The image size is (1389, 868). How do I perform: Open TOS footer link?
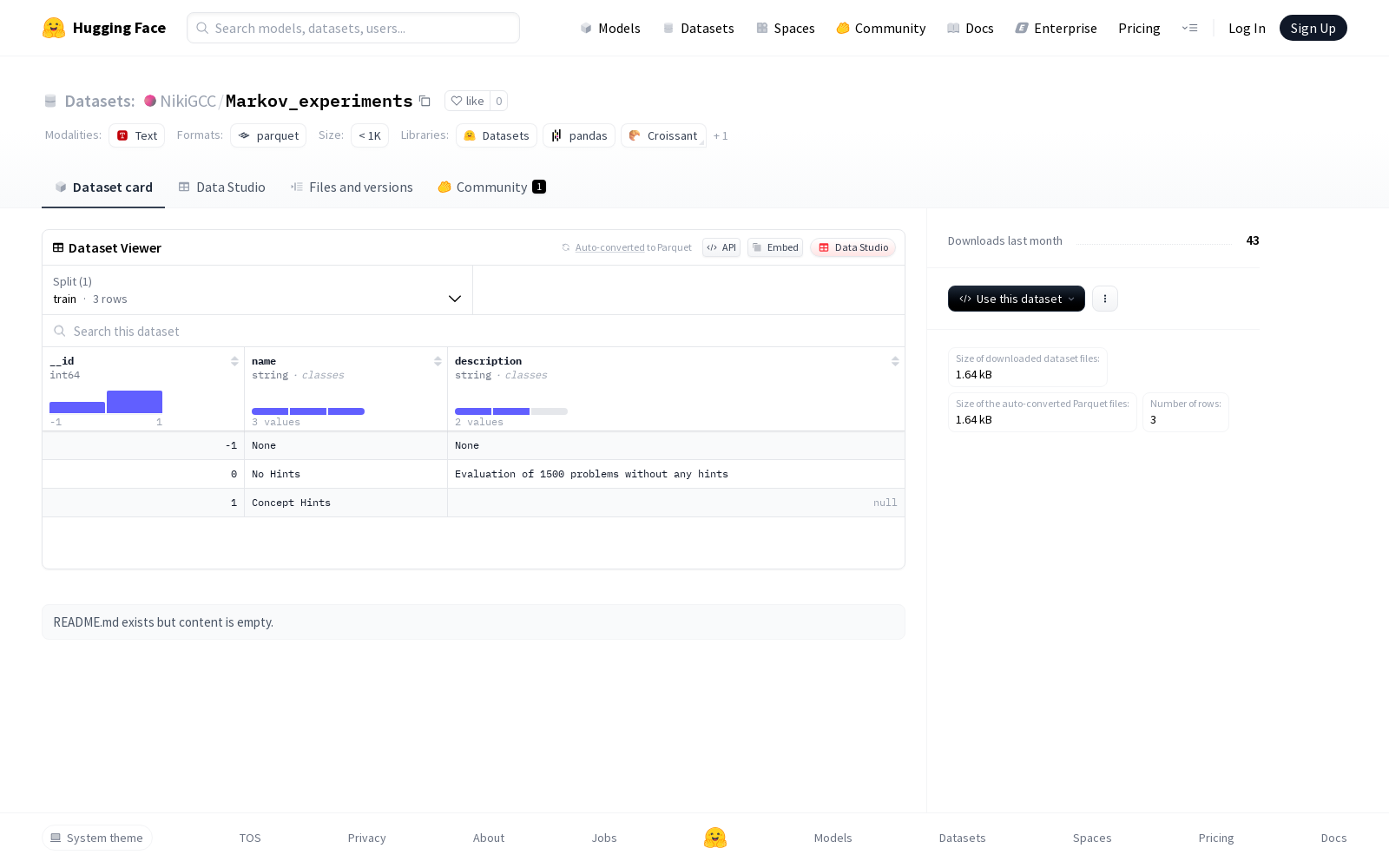(250, 838)
